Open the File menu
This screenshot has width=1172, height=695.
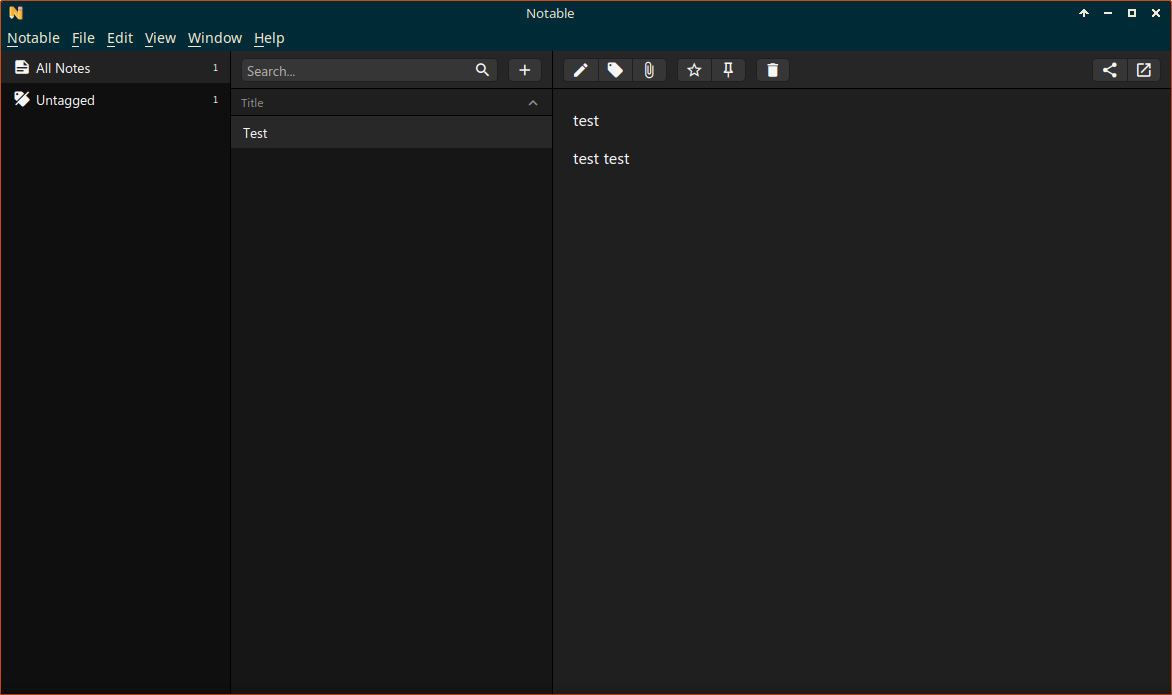(83, 38)
